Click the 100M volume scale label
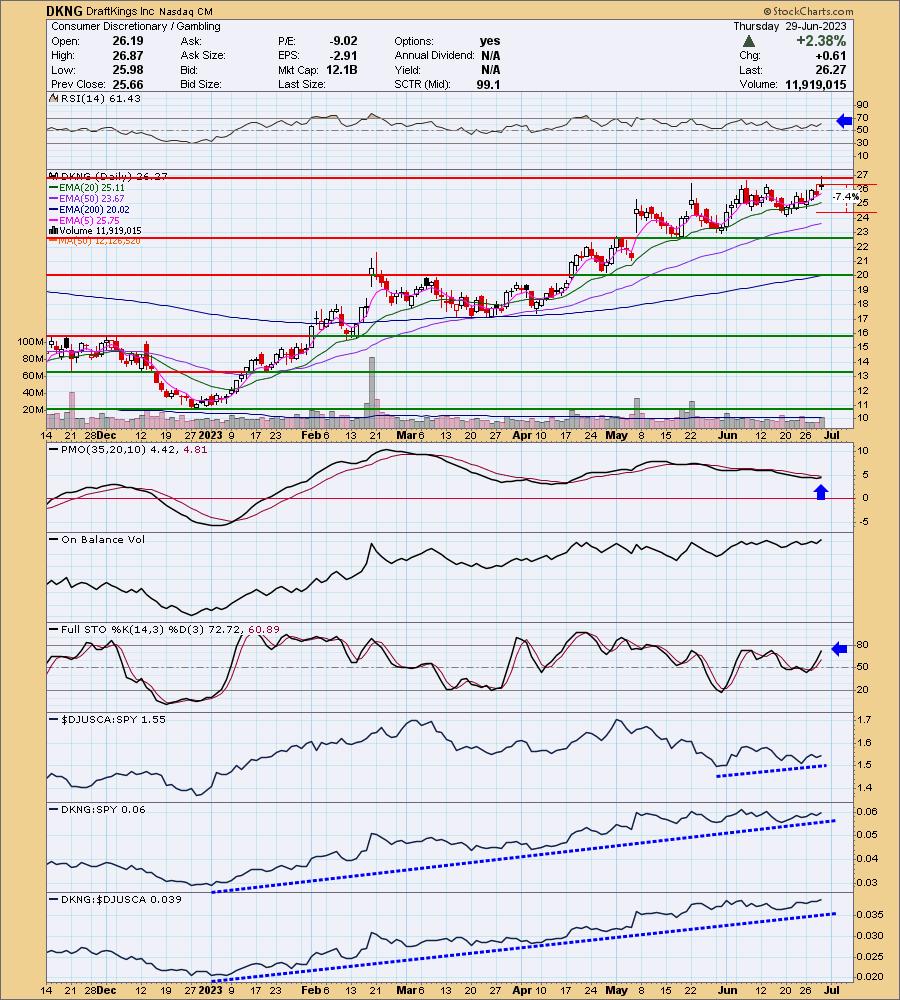The width and height of the screenshot is (900, 1000). click(31, 342)
